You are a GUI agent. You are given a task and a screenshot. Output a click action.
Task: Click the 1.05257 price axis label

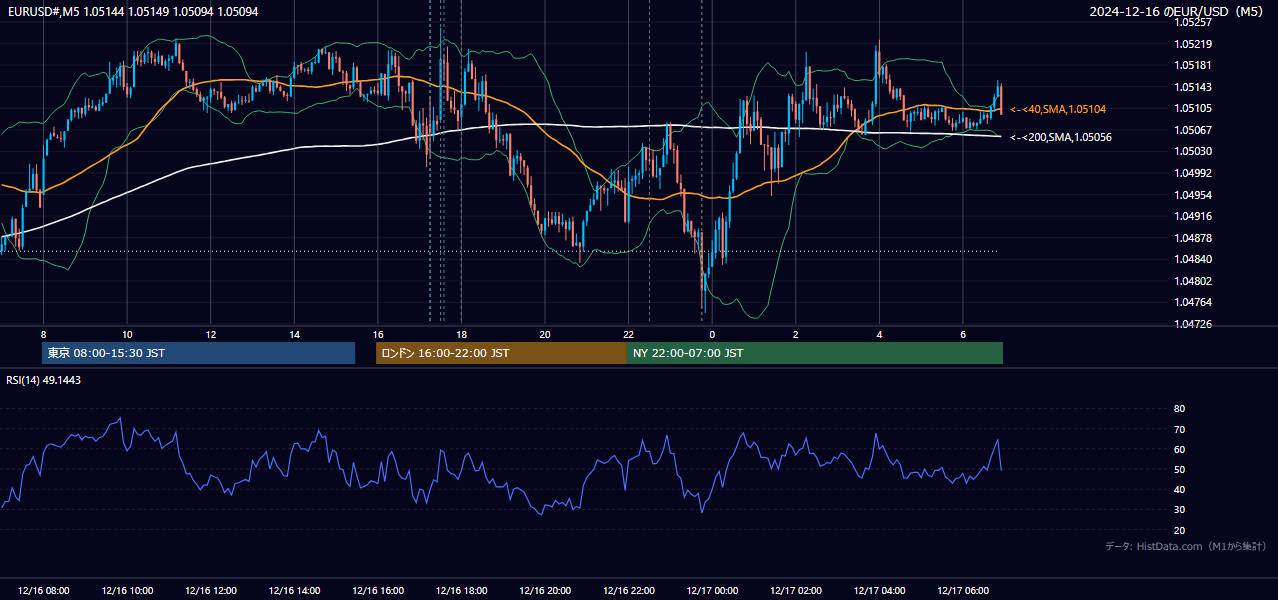click(x=1193, y=22)
